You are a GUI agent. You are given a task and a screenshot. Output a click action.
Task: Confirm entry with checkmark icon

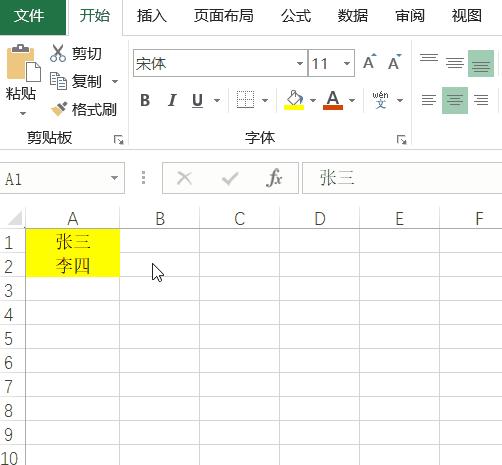point(230,178)
